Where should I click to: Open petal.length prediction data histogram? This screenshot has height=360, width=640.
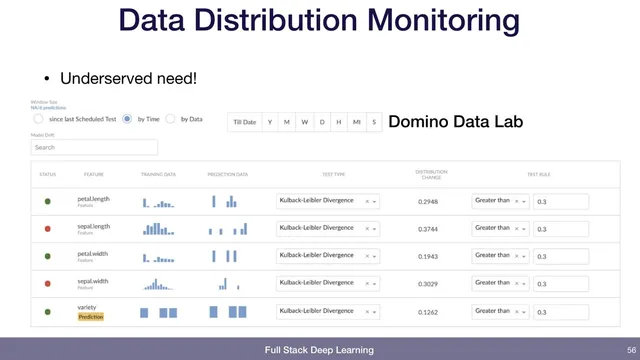pyautogui.click(x=224, y=201)
